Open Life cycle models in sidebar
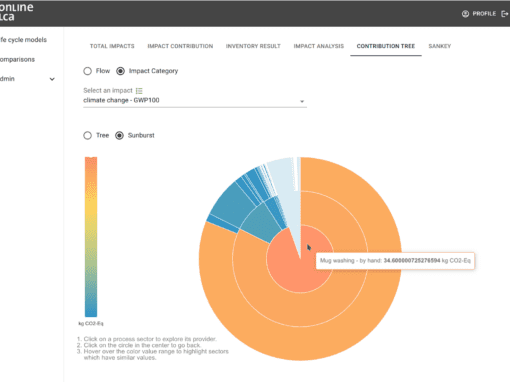Image resolution: width=510 pixels, height=382 pixels. [23, 40]
